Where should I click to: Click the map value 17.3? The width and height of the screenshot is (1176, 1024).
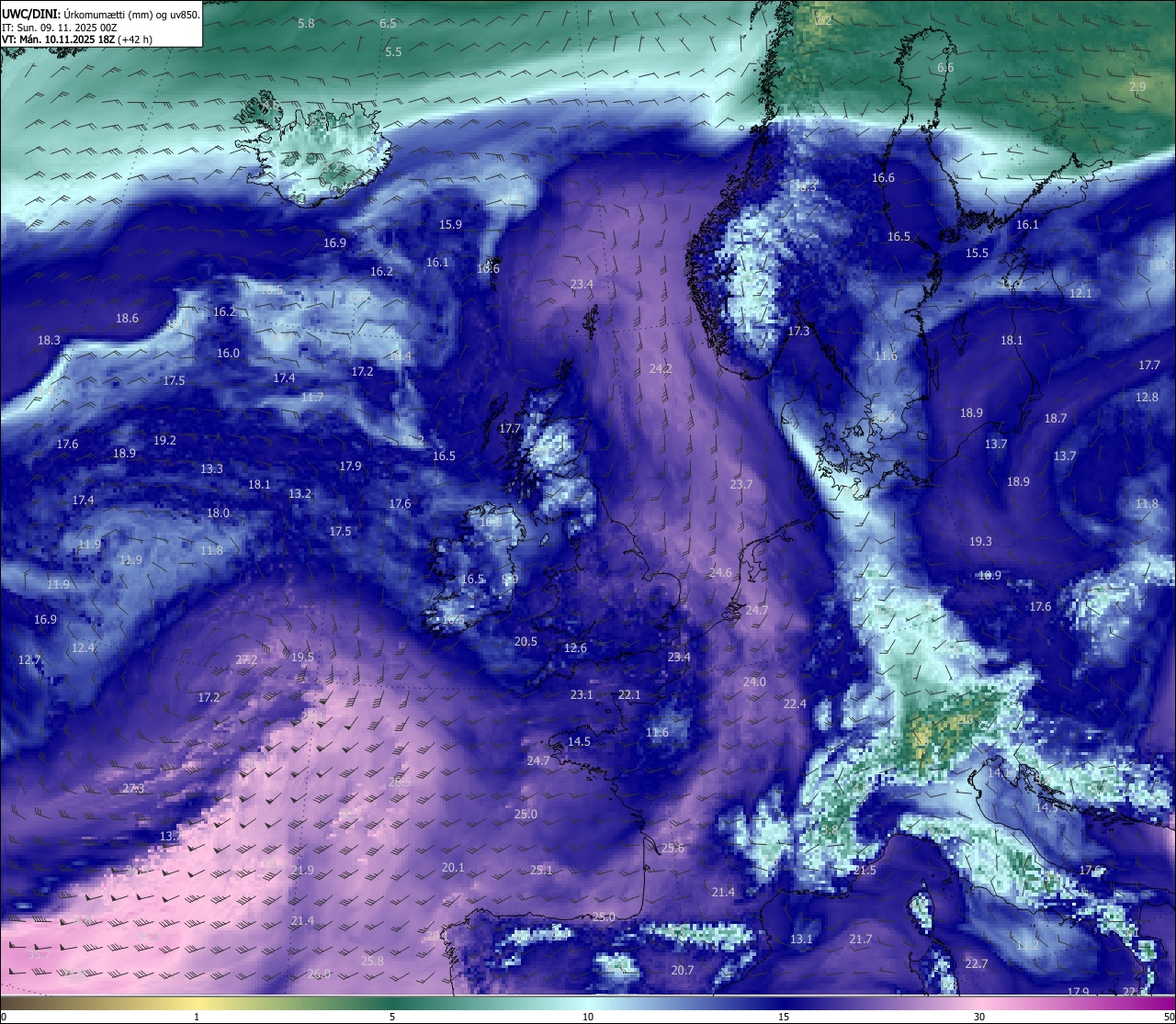[x=798, y=332]
